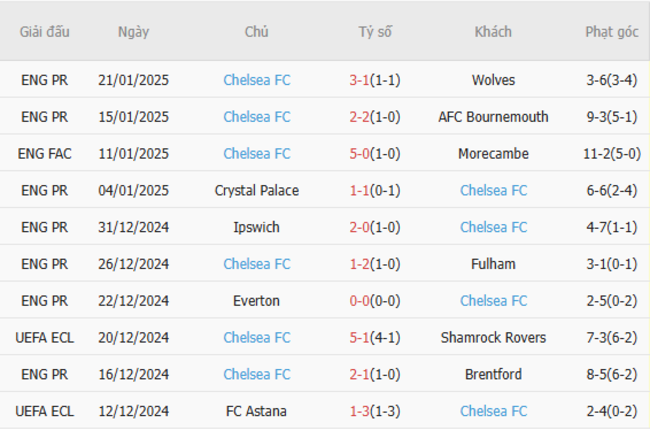The image size is (650, 438).
Task: Click the Giải đấu column header
Action: 45,31
